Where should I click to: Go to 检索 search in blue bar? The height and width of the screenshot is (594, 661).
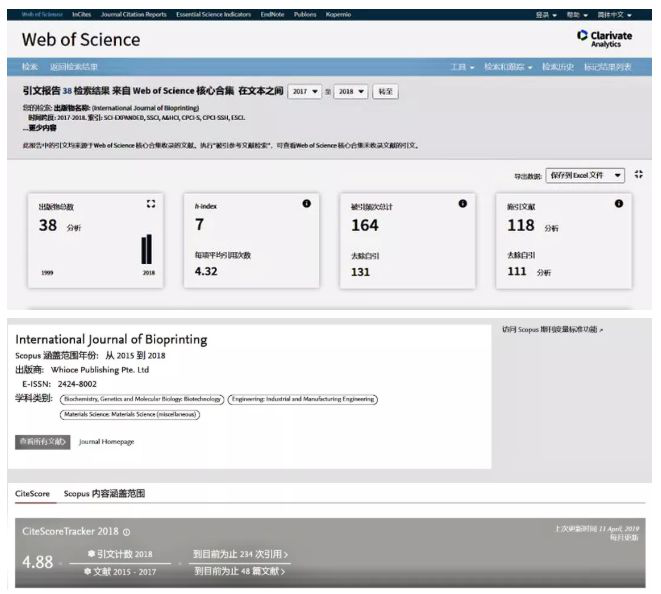30,67
